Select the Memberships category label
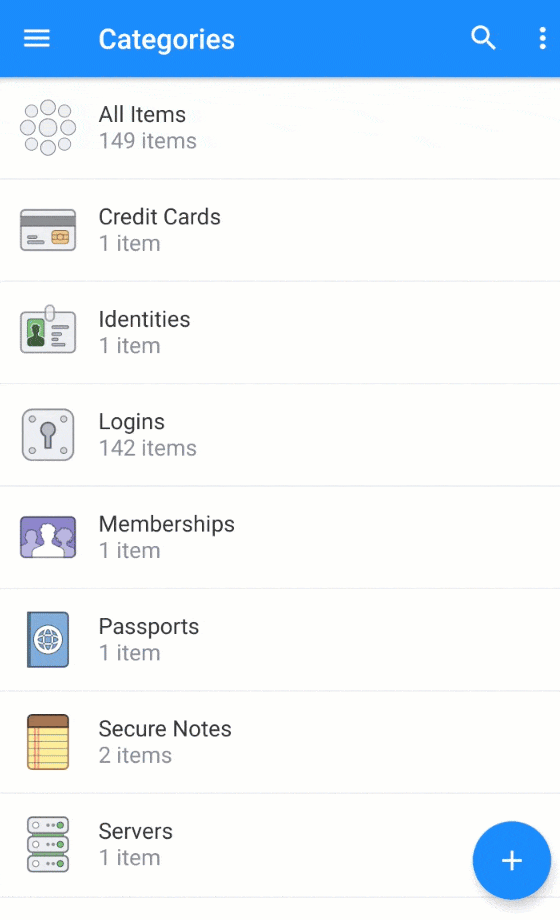 167,524
